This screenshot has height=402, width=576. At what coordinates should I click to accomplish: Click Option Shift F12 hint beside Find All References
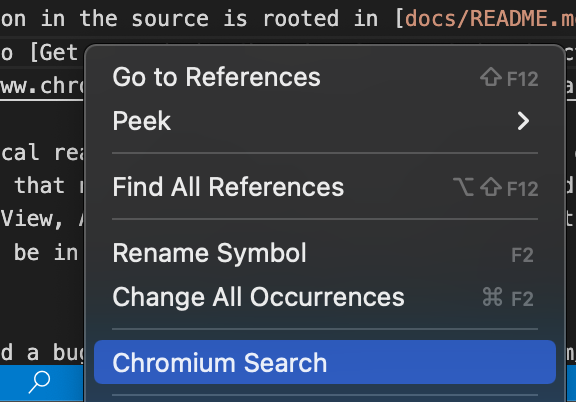pyautogui.click(x=496, y=188)
